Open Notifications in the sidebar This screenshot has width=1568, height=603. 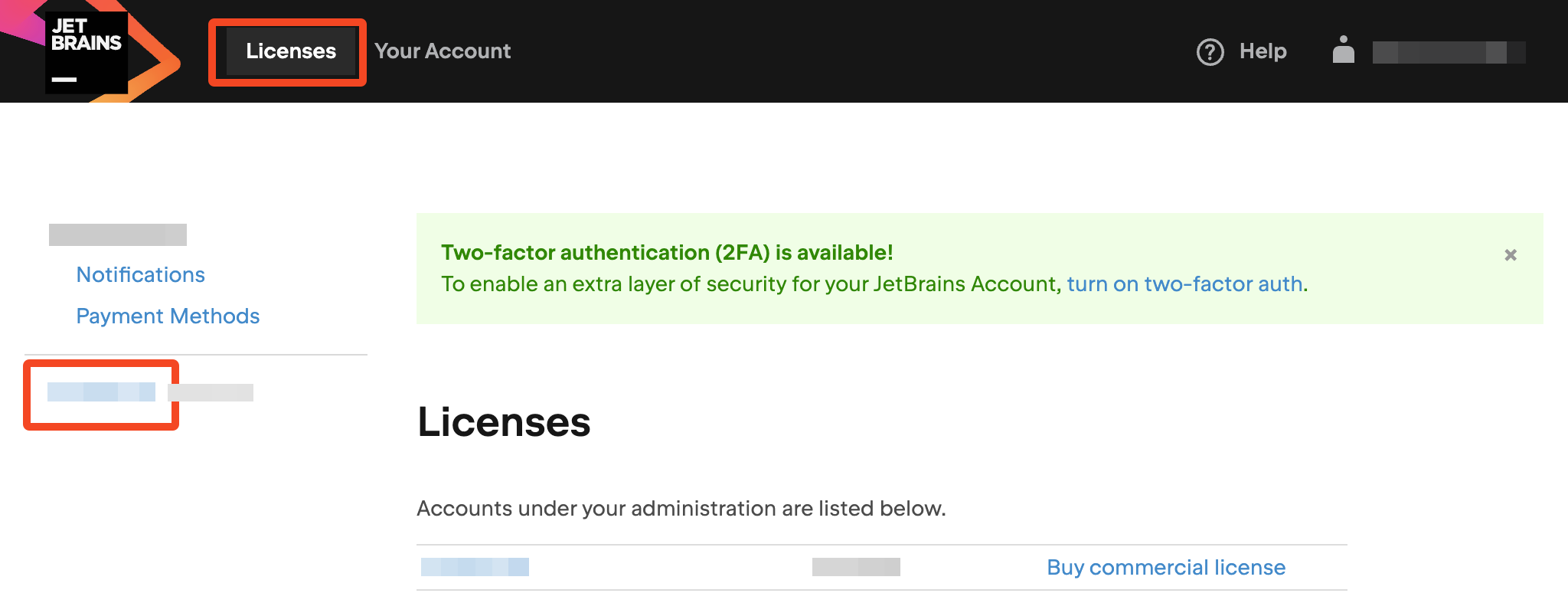pos(141,274)
